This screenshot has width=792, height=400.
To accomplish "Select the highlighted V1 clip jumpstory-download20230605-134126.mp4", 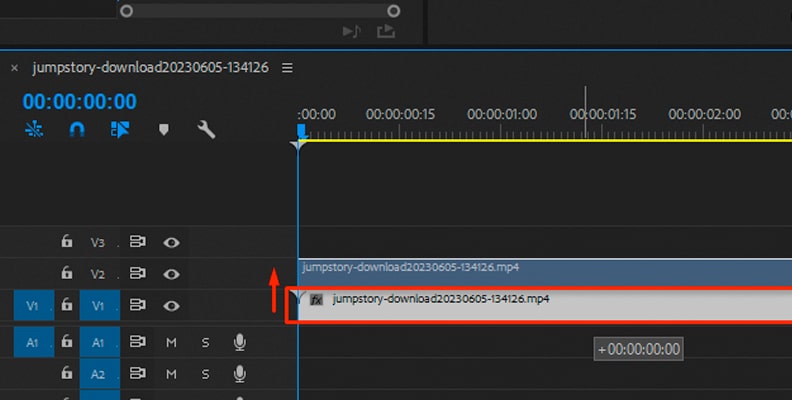I will [545, 305].
